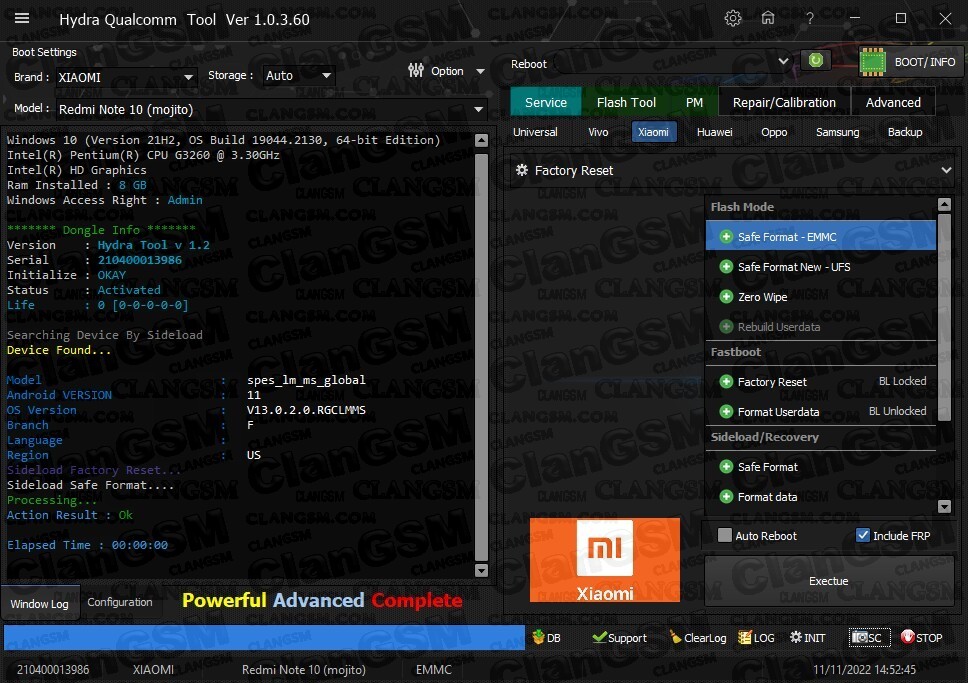Viewport: 968px width, 683px height.
Task: Click the INIT gear icon
Action: 796,637
